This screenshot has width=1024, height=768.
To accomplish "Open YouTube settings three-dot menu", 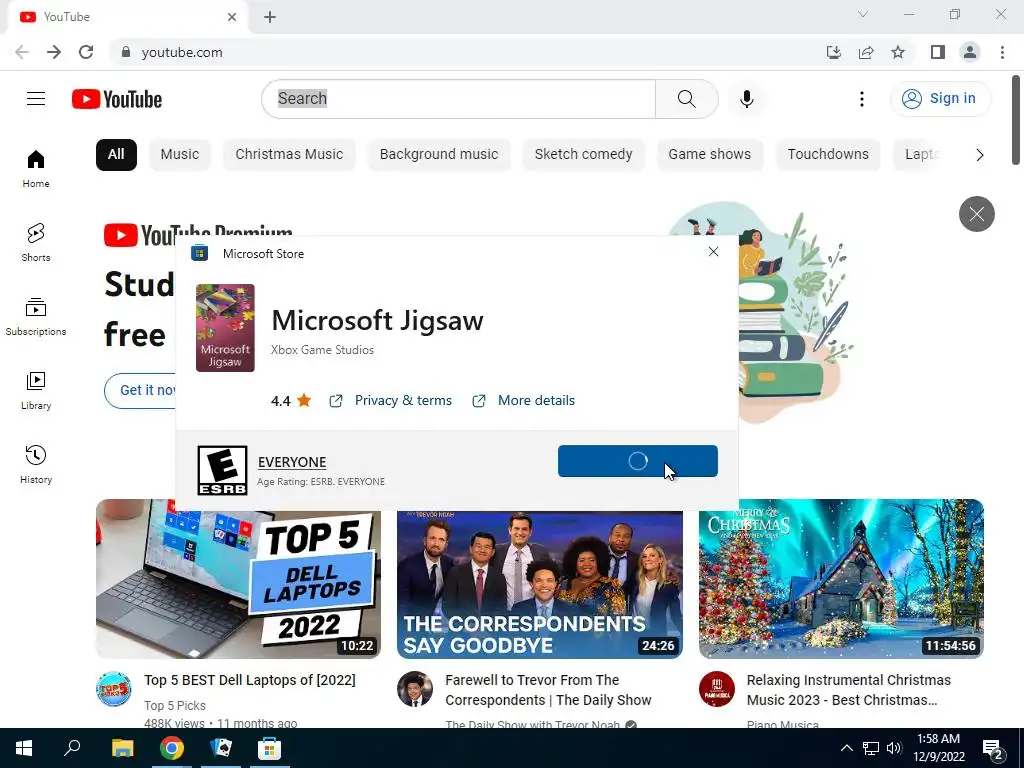I will coord(862,99).
